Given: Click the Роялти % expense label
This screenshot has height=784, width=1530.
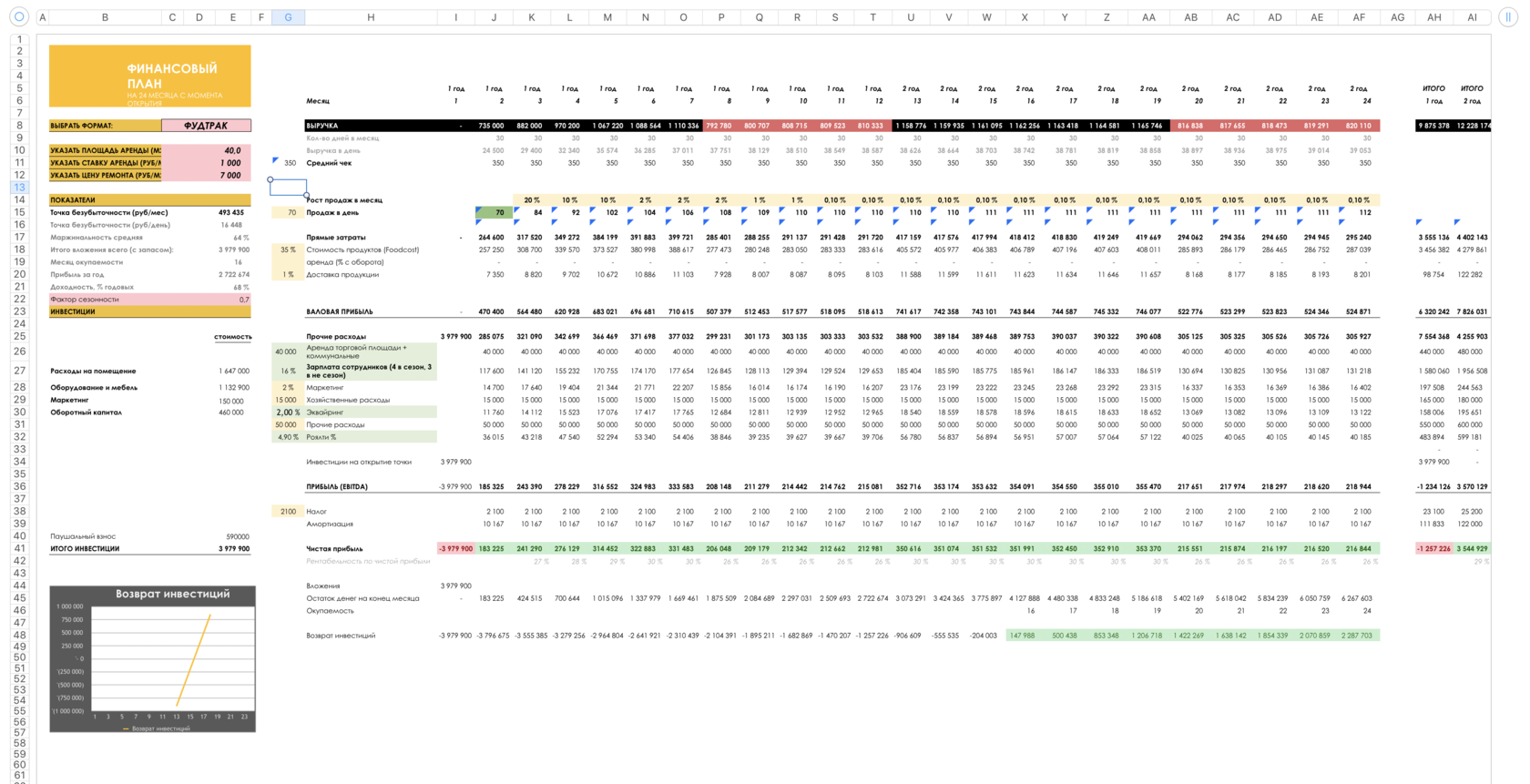Looking at the screenshot, I should [x=321, y=437].
